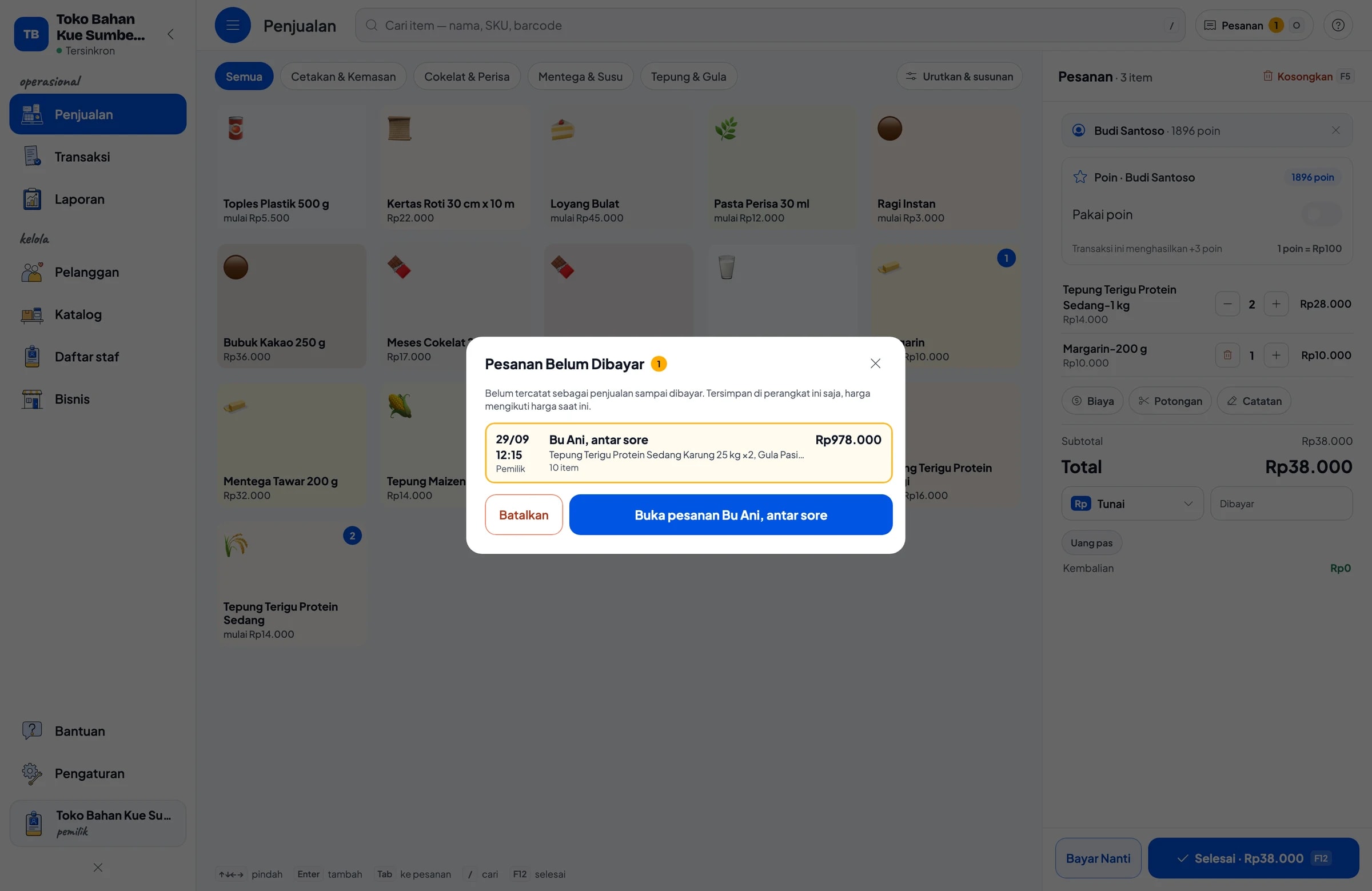
Task: Open Pengaturan settings in the sidebar
Action: [97, 773]
